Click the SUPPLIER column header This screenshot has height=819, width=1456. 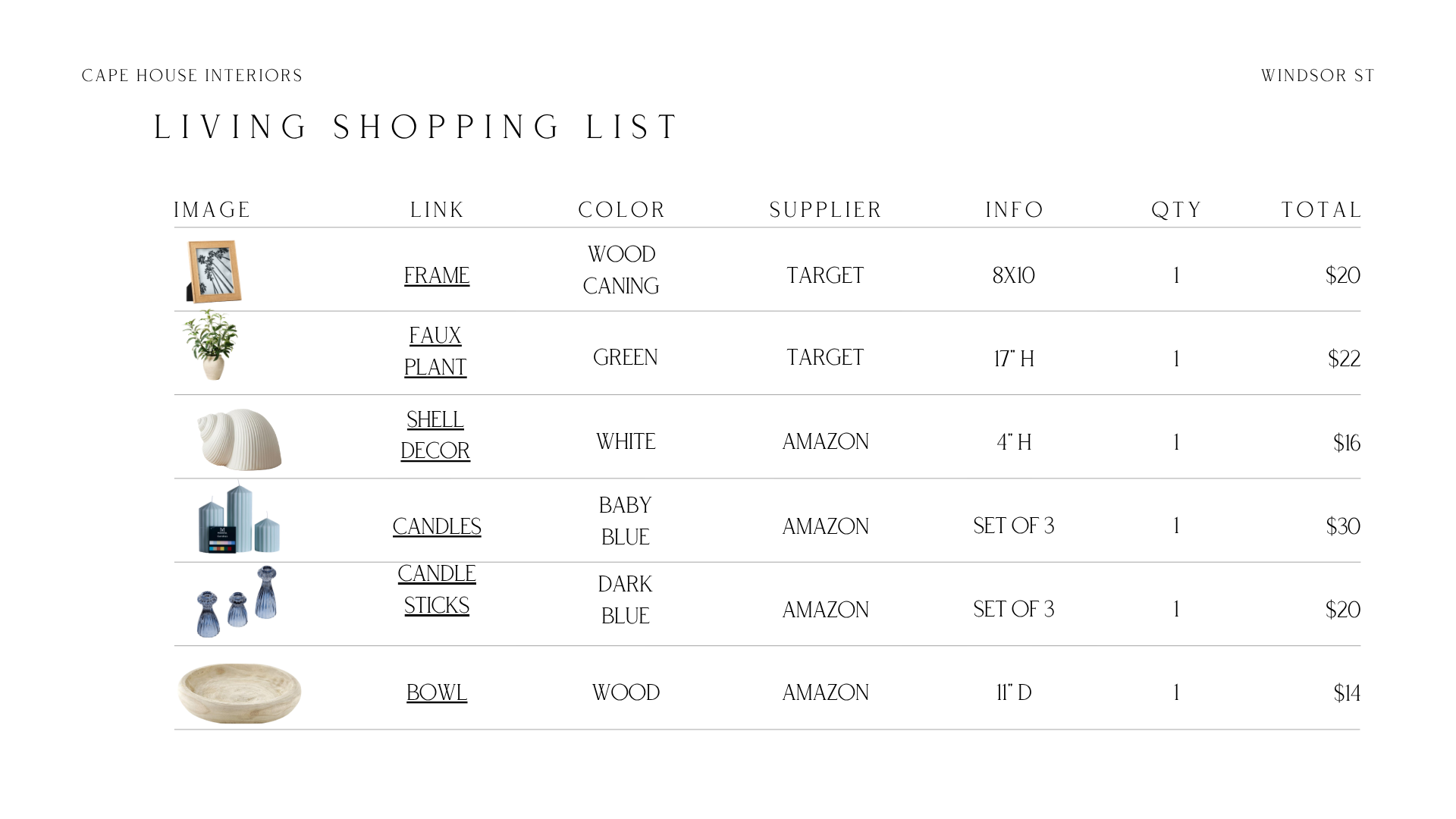click(826, 210)
